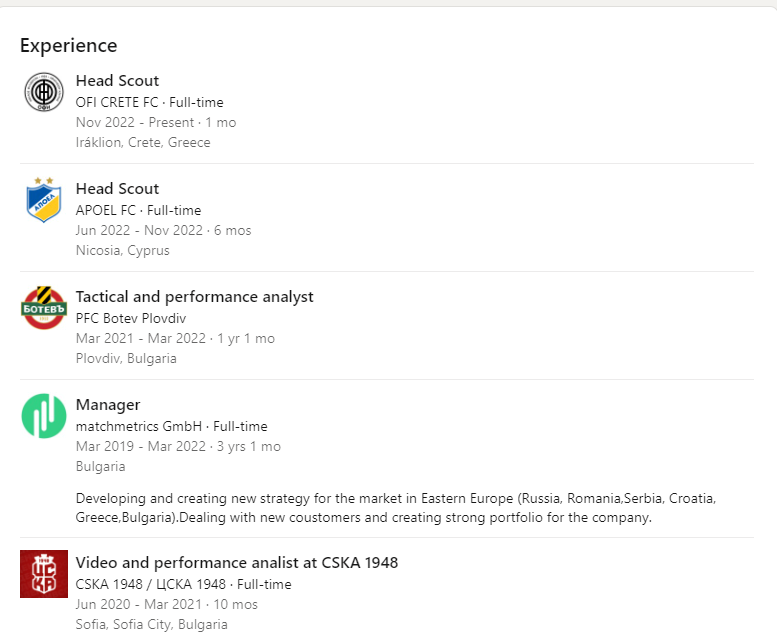This screenshot has height=632, width=777.
Task: Click the green matchmetrics logo
Action: click(44, 416)
